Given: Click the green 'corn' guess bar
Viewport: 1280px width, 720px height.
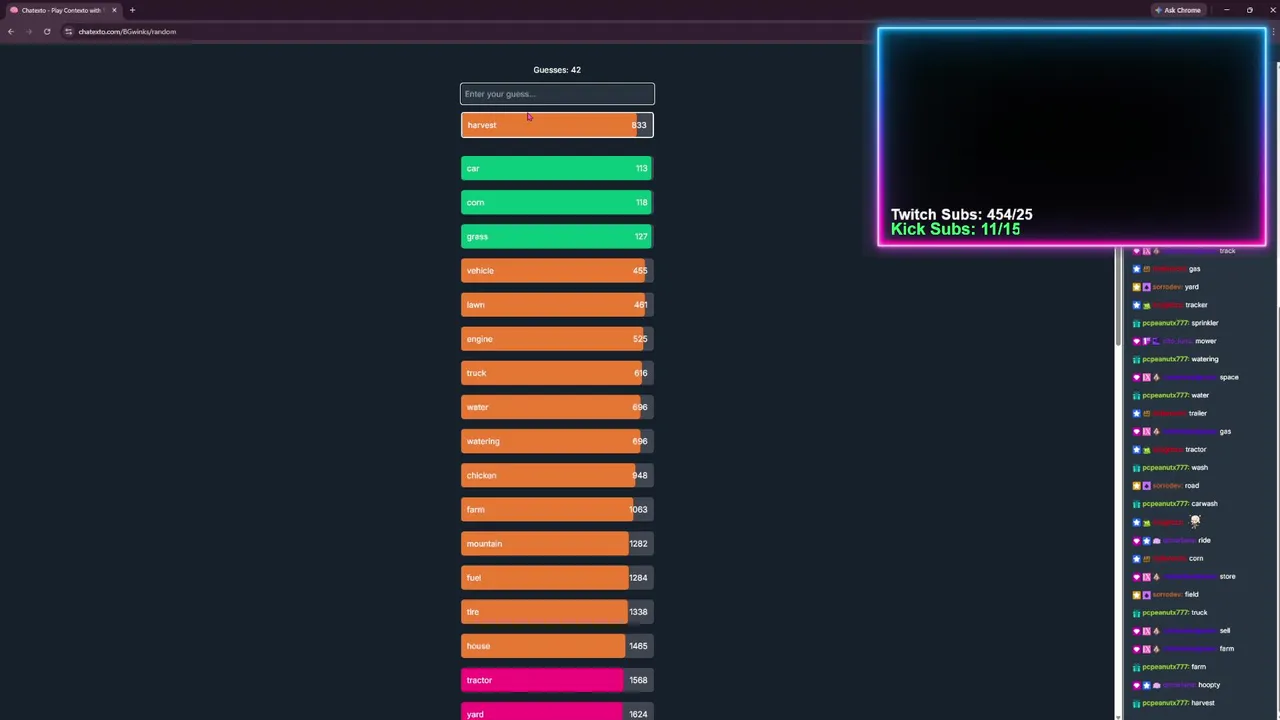Looking at the screenshot, I should 557,202.
